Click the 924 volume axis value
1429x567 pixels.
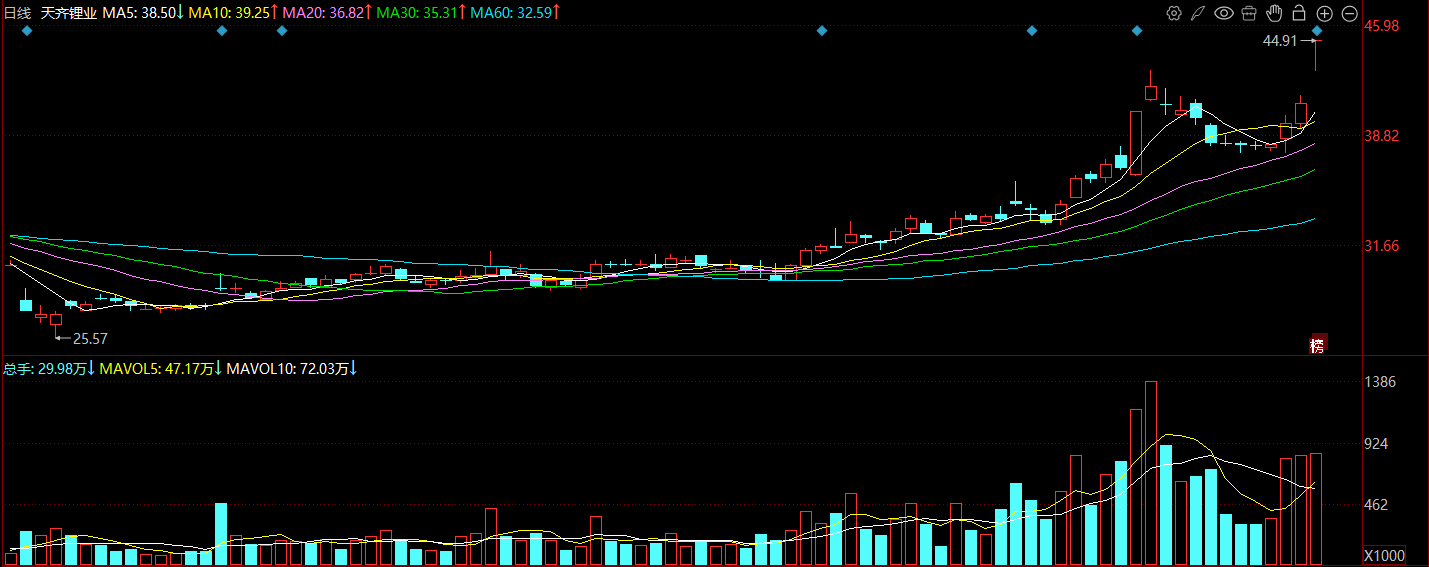[1376, 444]
